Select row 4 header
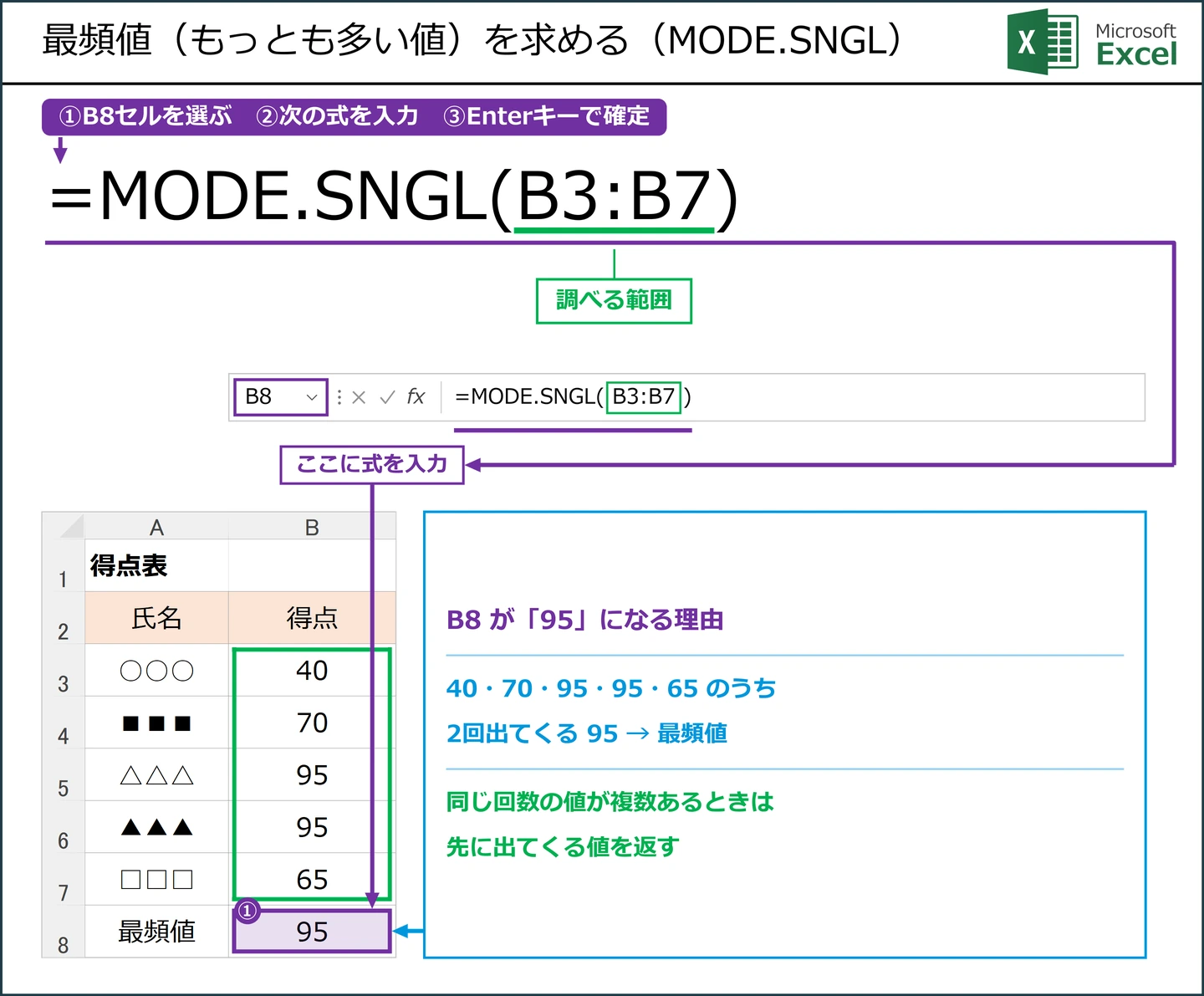 tap(64, 723)
